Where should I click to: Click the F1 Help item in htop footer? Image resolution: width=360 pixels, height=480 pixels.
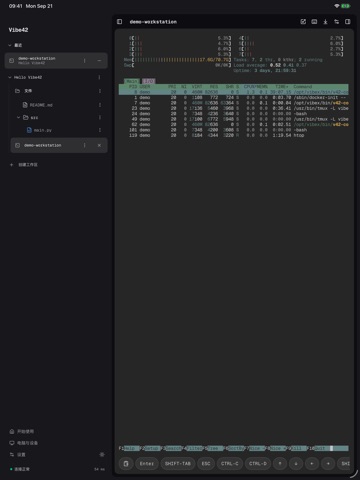tap(129, 448)
